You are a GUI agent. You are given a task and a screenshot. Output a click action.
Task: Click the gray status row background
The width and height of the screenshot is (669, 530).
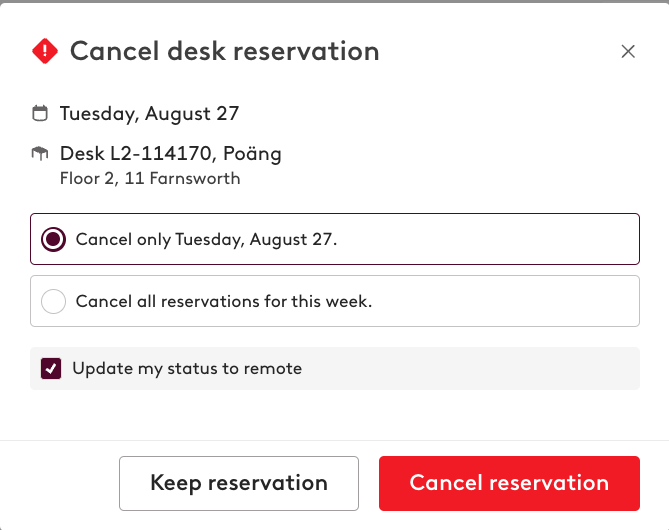(469, 368)
